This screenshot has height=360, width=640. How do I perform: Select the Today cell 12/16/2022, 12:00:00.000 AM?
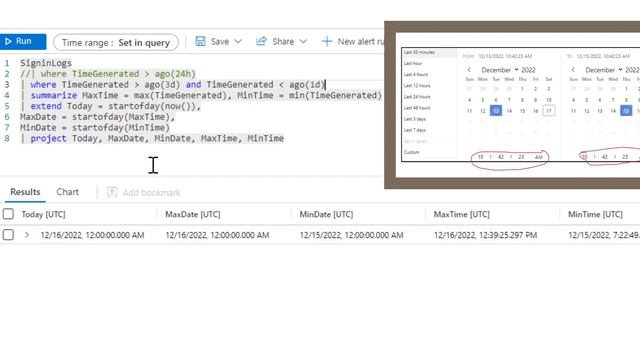point(92,235)
